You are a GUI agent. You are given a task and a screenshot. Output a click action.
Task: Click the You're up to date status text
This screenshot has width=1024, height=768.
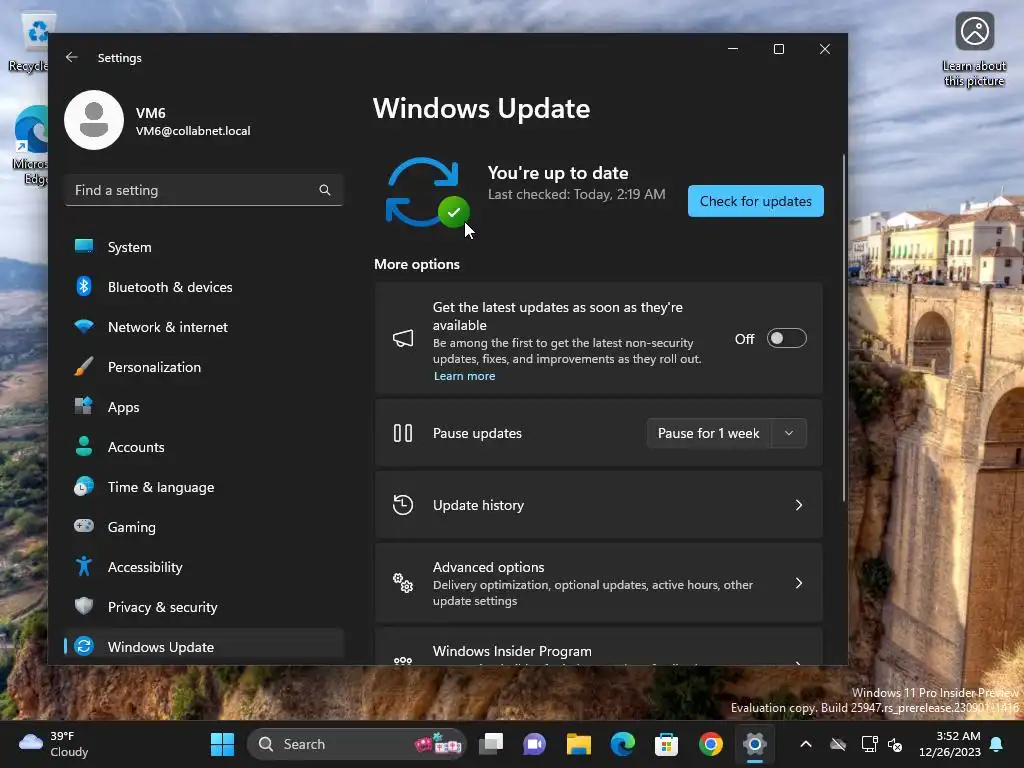pos(558,173)
